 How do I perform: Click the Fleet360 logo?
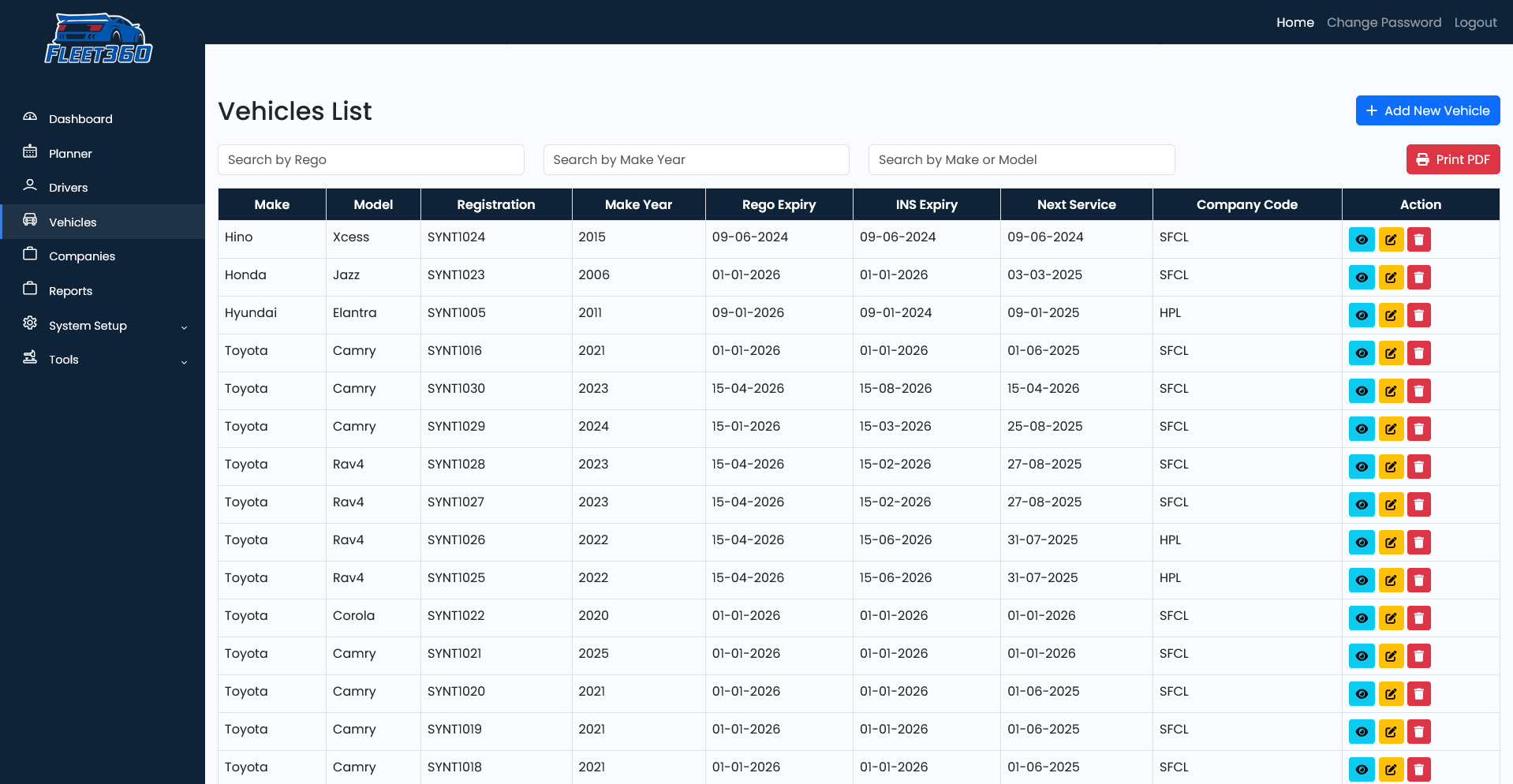99,39
